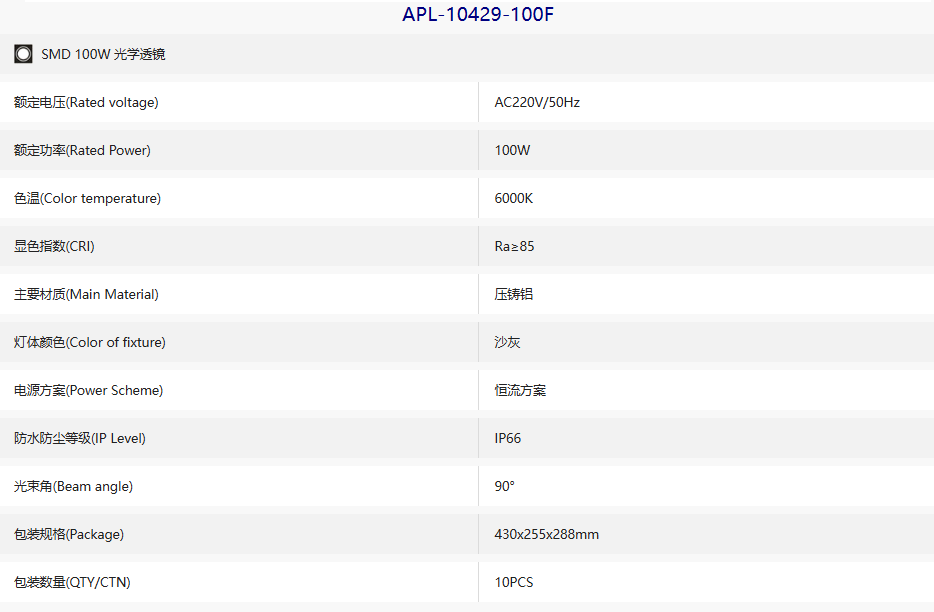934x612 pixels.
Task: Click the round lens icon beside SMD 100W
Action: coord(23,54)
